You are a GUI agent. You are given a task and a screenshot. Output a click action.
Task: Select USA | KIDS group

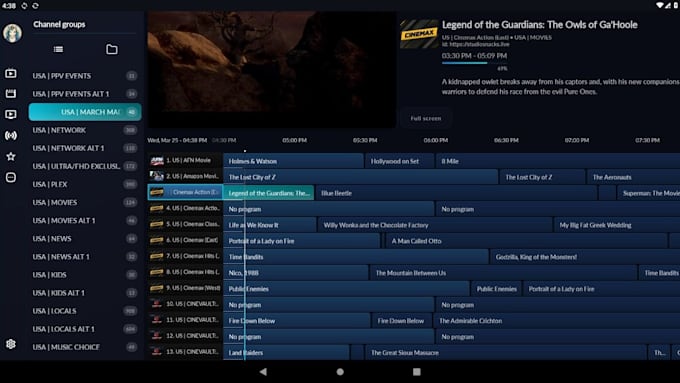pos(85,275)
